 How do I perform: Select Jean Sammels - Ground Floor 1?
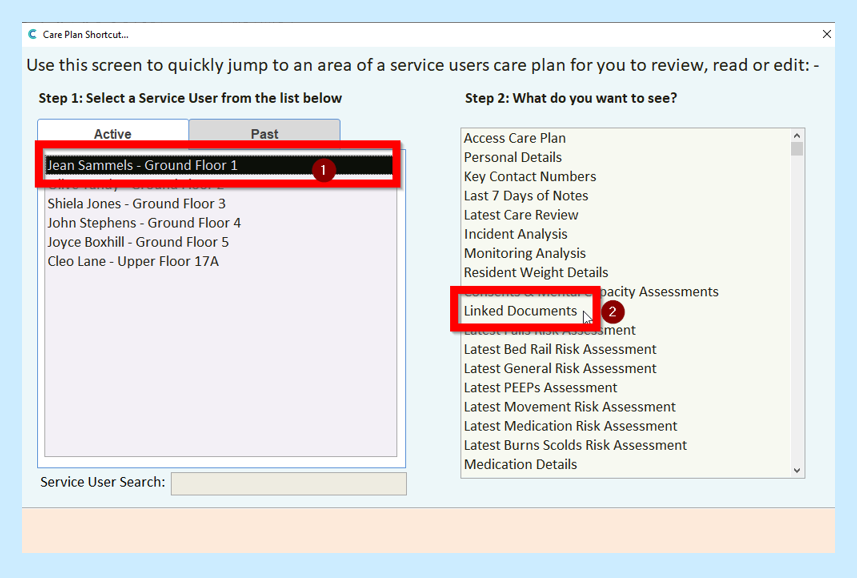pyautogui.click(x=219, y=165)
